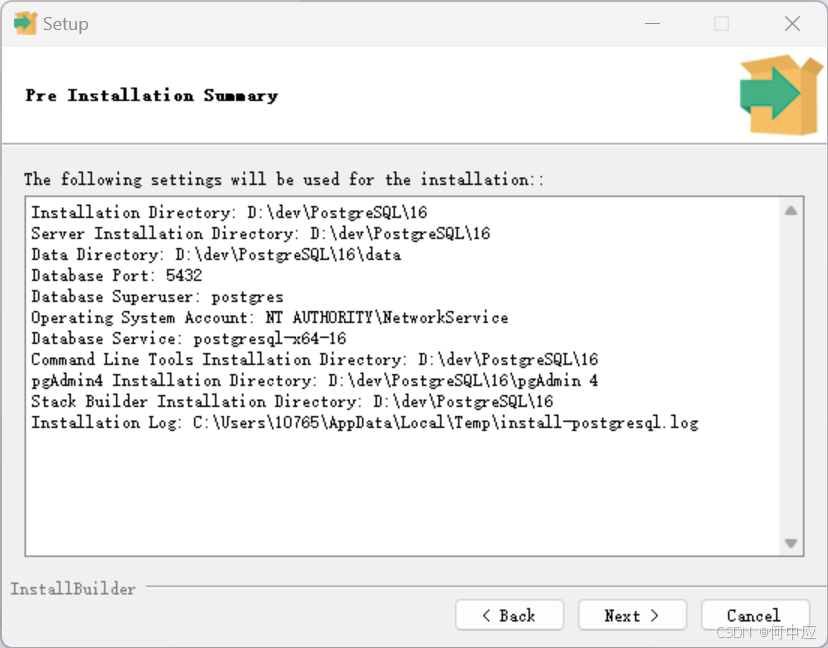Image resolution: width=828 pixels, height=648 pixels.
Task: Select the 'Server Installation Directory' line
Action: click(x=260, y=233)
